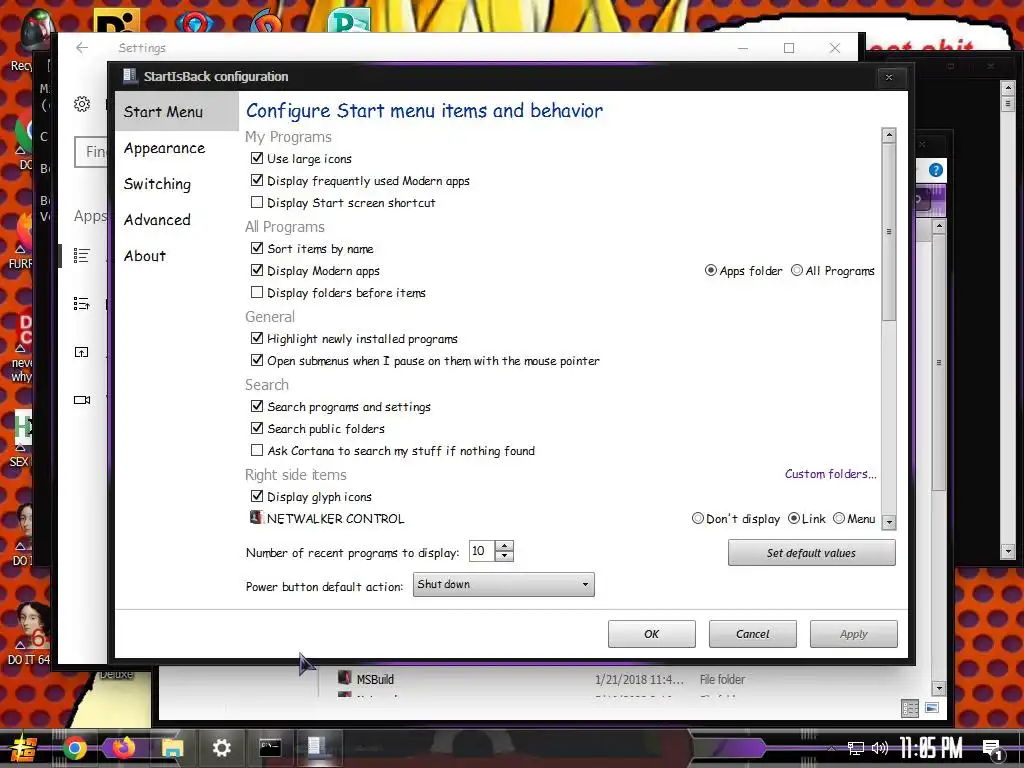Decrease number of recent programs

coord(504,556)
